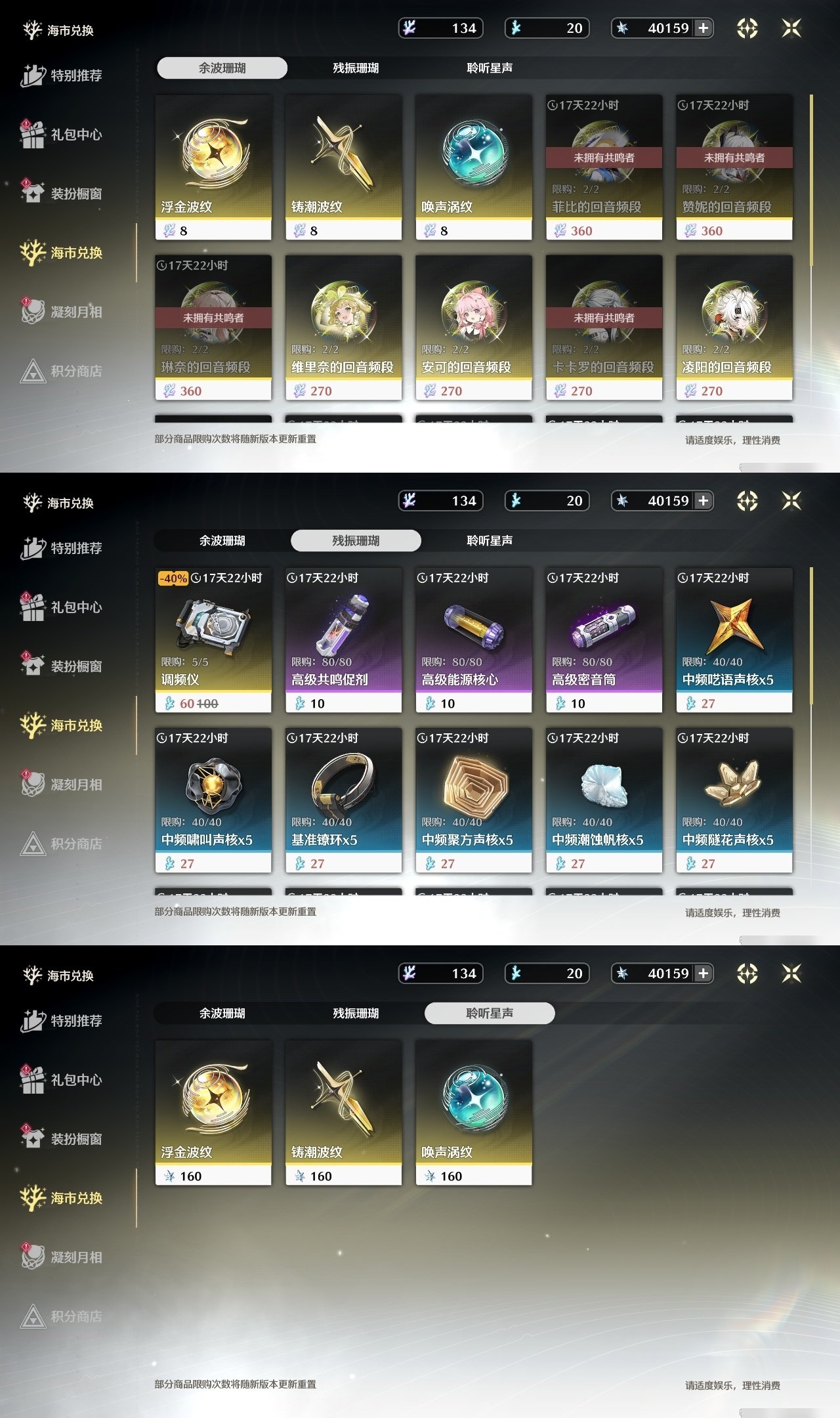Pick the 基准镣环x5 ring item
The height and width of the screenshot is (1418, 840).
coord(343,800)
